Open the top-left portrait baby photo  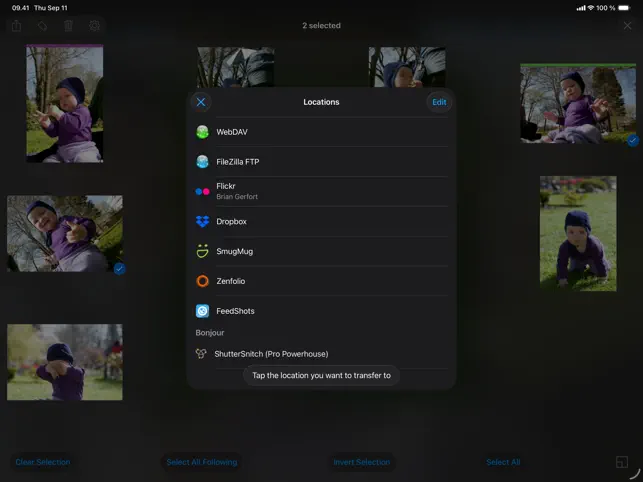coord(65,104)
